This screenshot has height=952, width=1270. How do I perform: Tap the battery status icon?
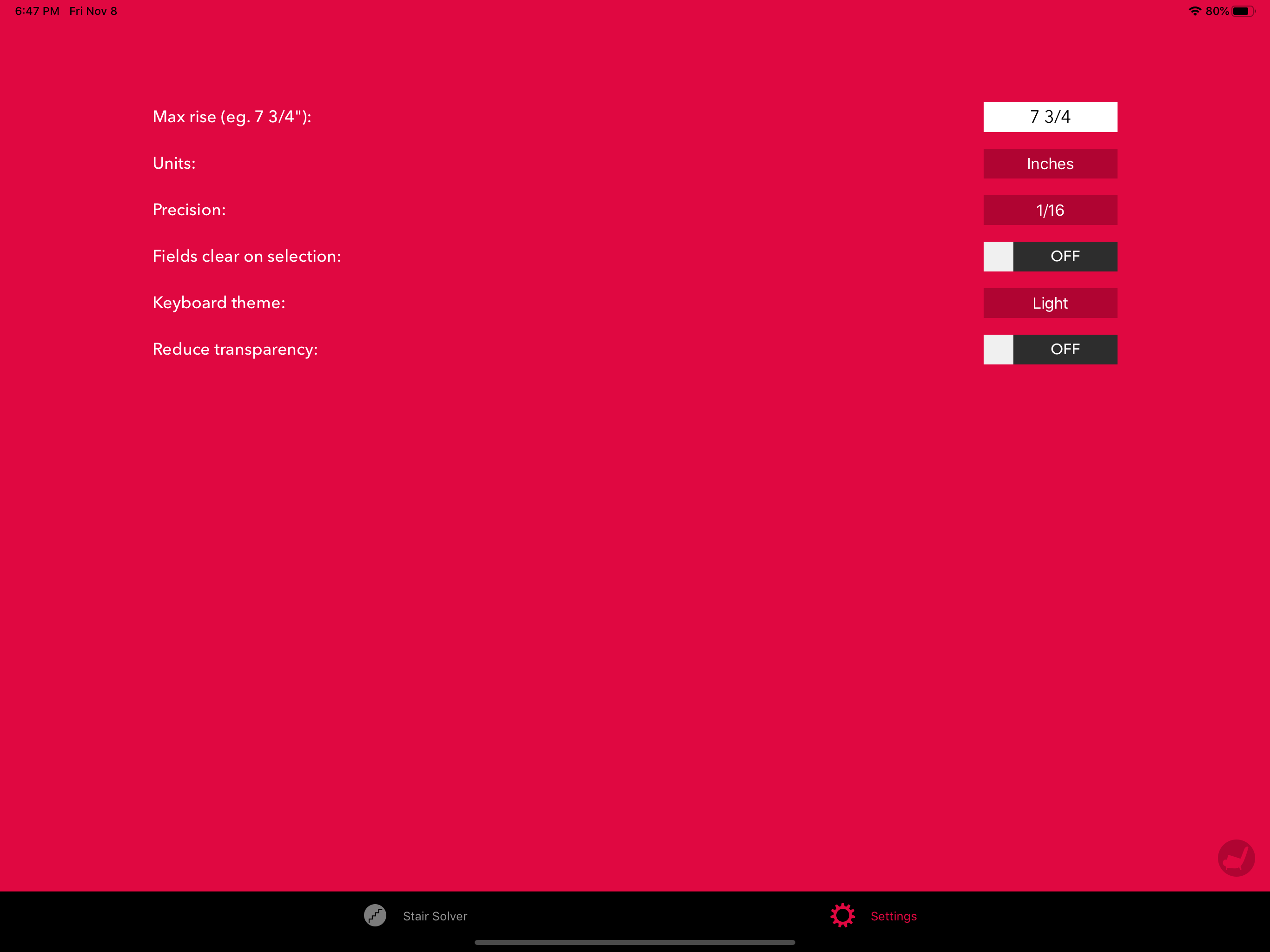pos(1244,11)
